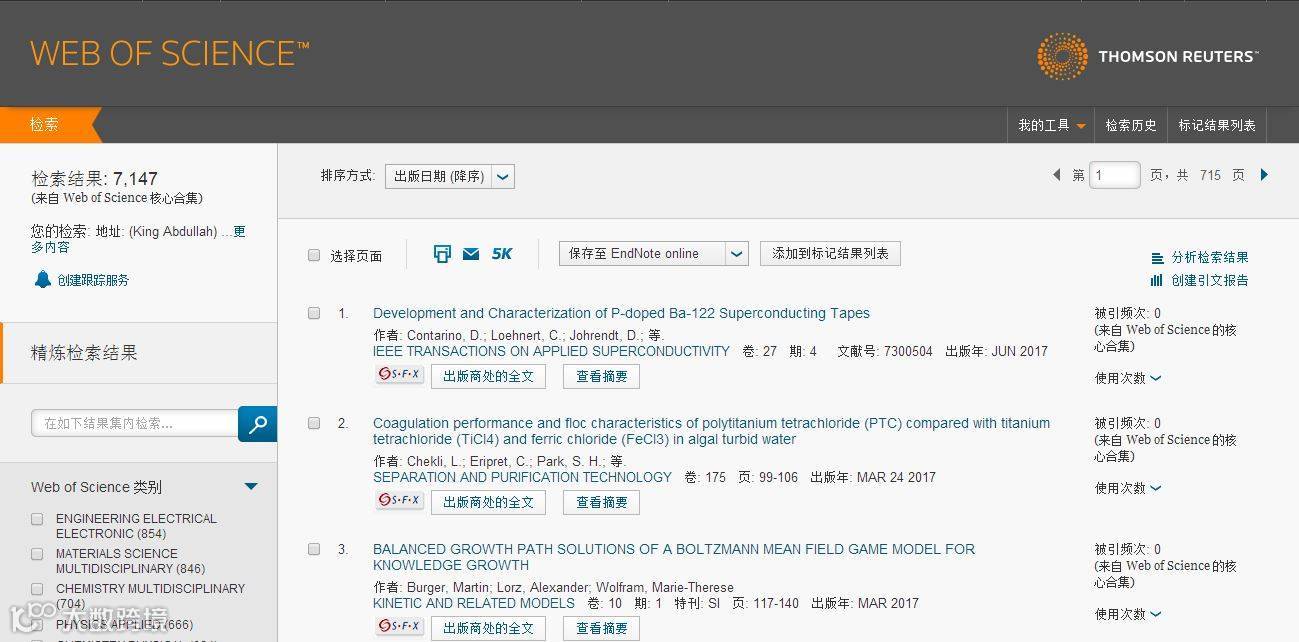Click the WEB OF SCIENCE logo
The height and width of the screenshot is (642, 1299).
click(x=170, y=53)
